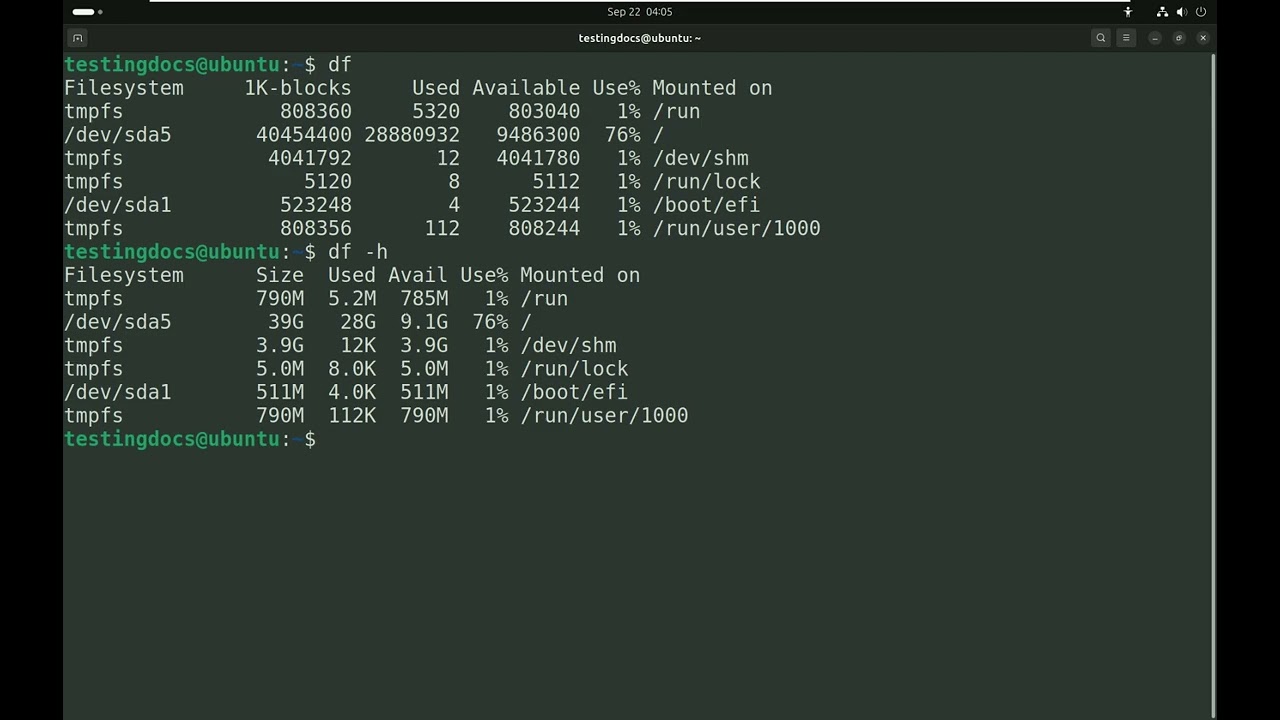
Task: Minimize the terminal window
Action: tap(1155, 38)
